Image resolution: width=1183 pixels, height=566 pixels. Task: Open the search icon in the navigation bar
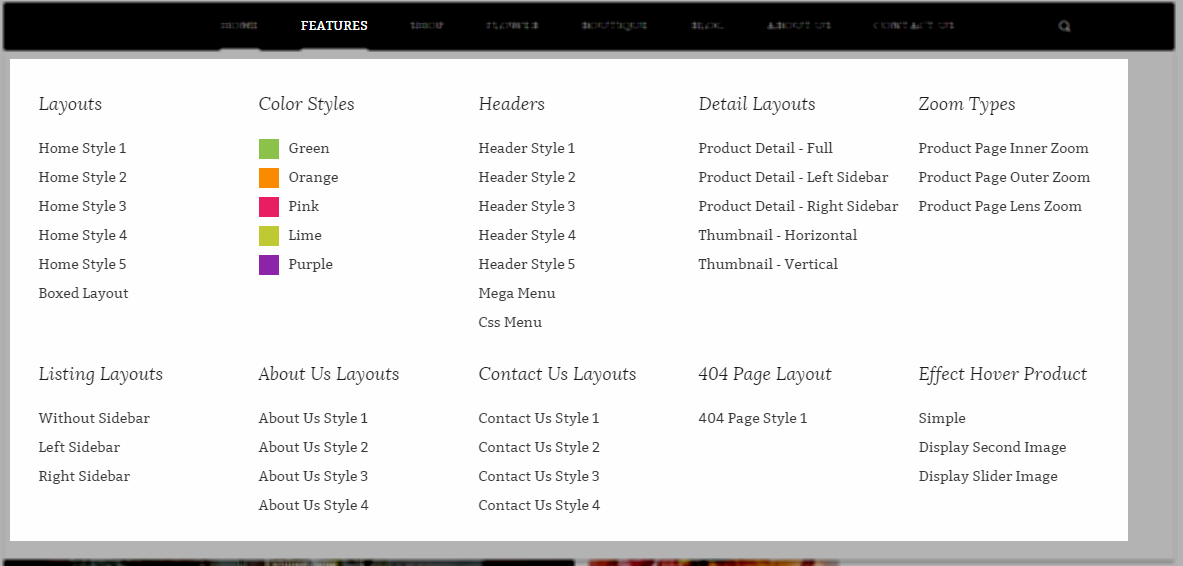(x=1065, y=26)
